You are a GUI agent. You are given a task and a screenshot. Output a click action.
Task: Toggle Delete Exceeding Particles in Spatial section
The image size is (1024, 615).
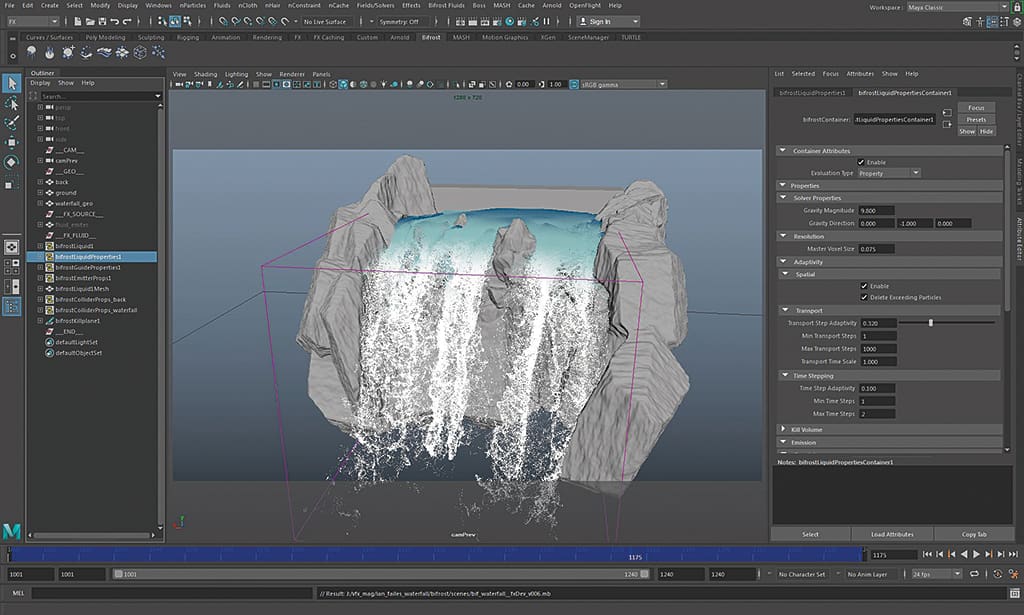863,296
